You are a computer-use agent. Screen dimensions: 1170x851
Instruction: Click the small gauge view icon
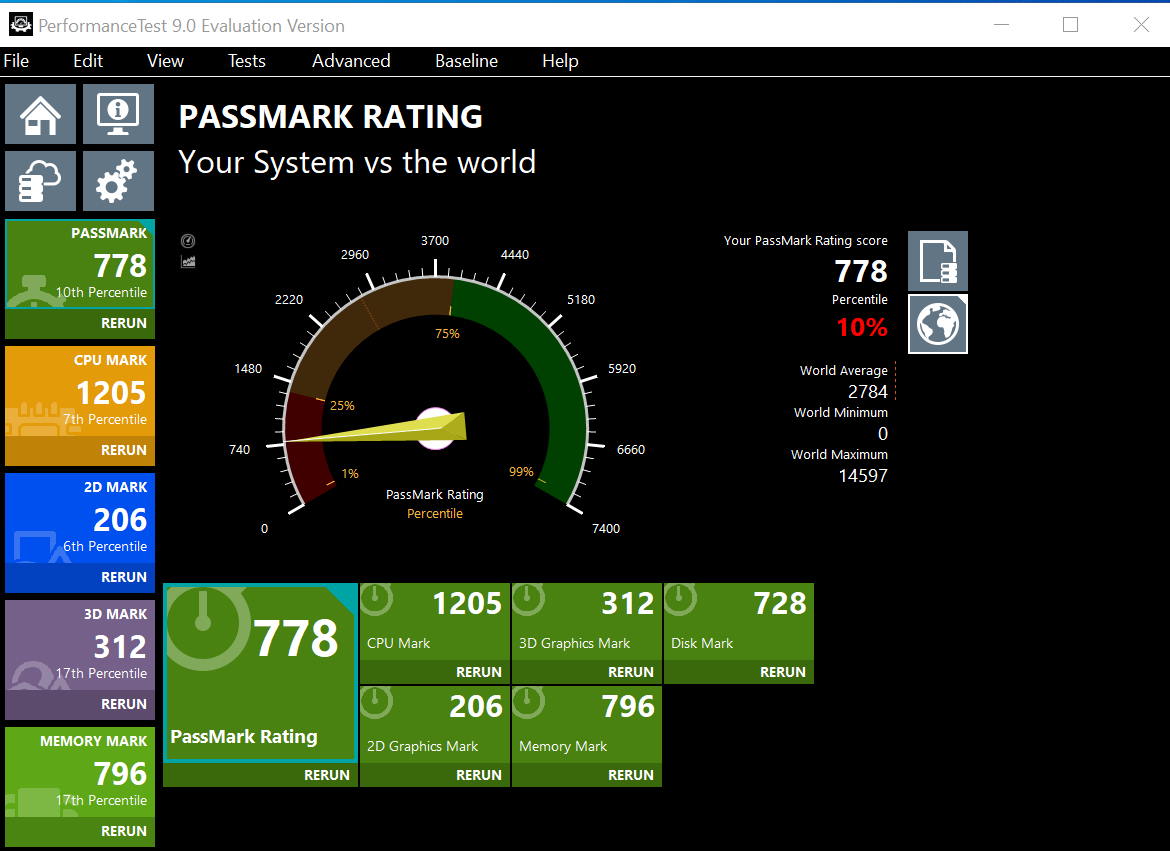pyautogui.click(x=188, y=240)
